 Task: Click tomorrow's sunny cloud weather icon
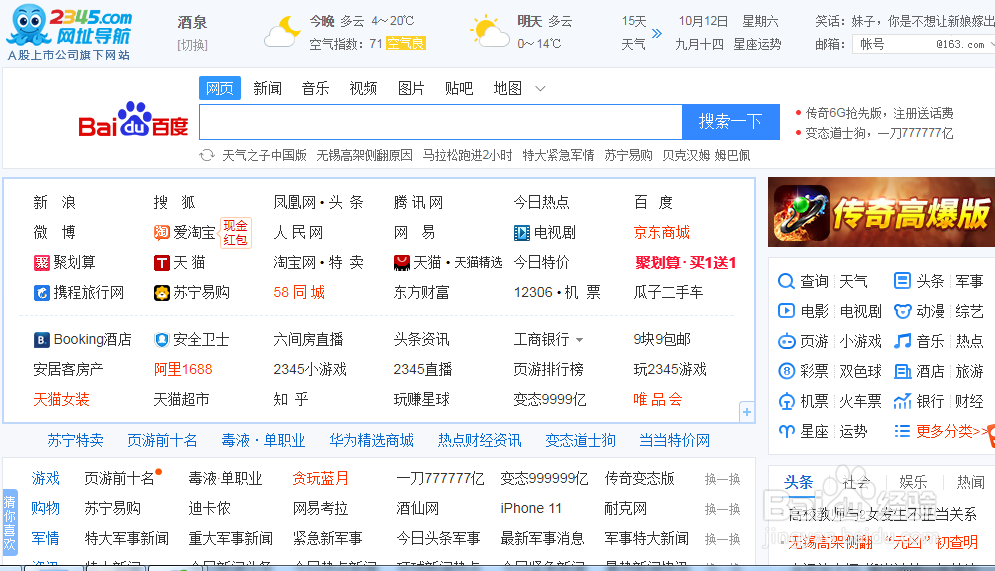tap(489, 32)
